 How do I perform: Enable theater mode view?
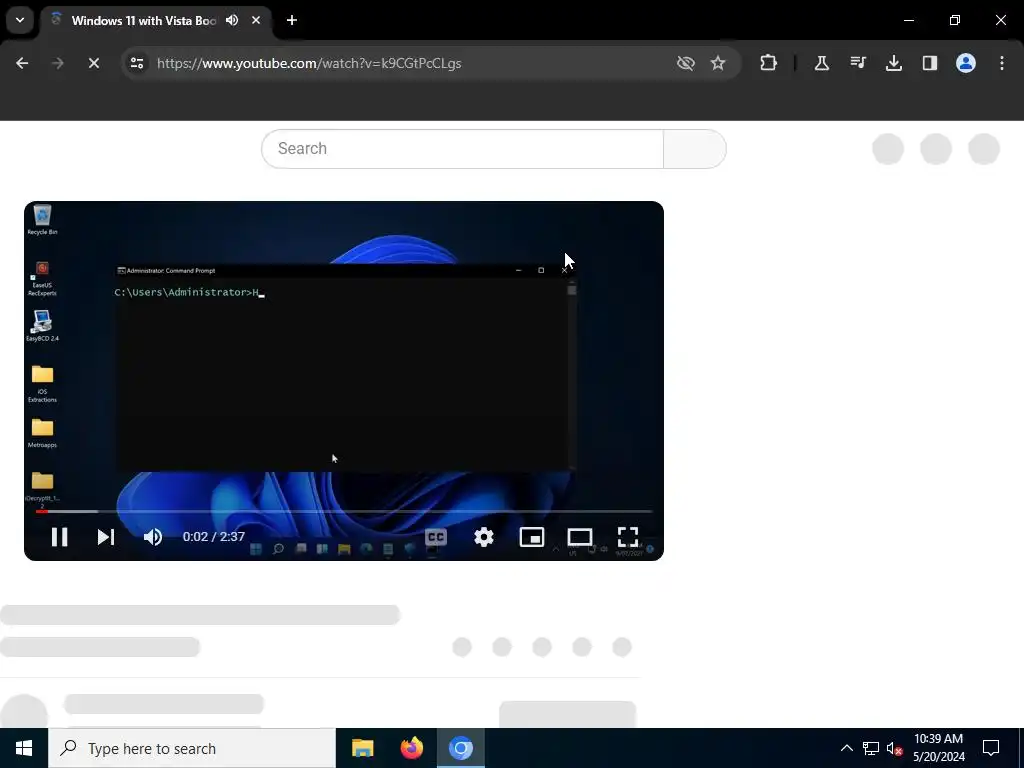pyautogui.click(x=580, y=537)
